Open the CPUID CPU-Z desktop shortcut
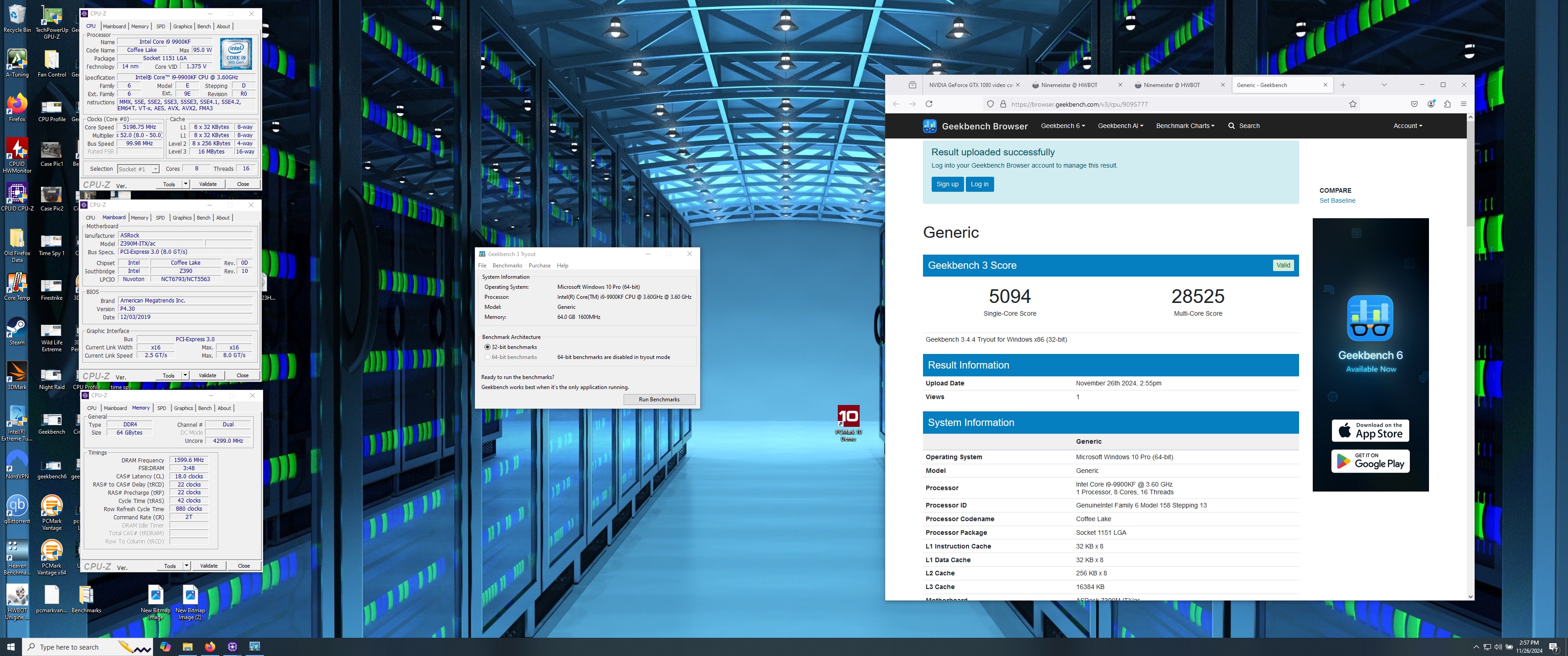Screen dimensions: 1568x656 coord(17,198)
